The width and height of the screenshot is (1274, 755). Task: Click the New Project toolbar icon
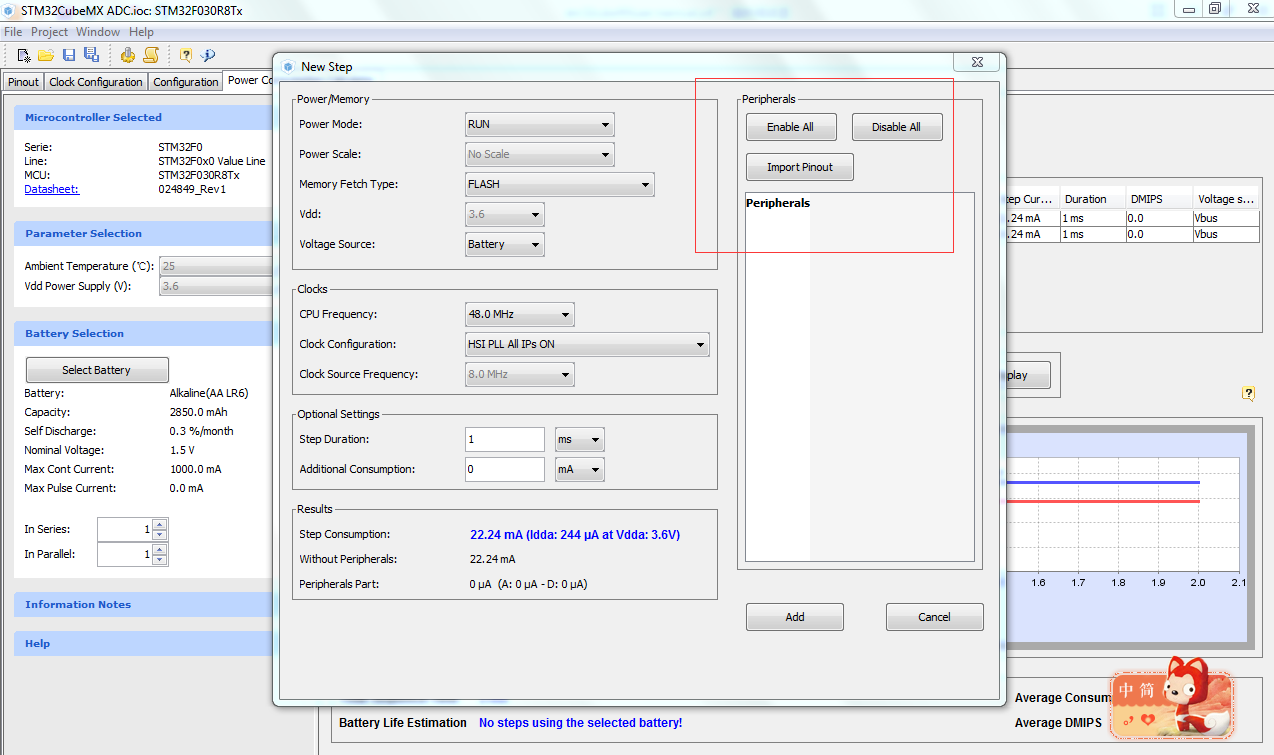coord(24,55)
